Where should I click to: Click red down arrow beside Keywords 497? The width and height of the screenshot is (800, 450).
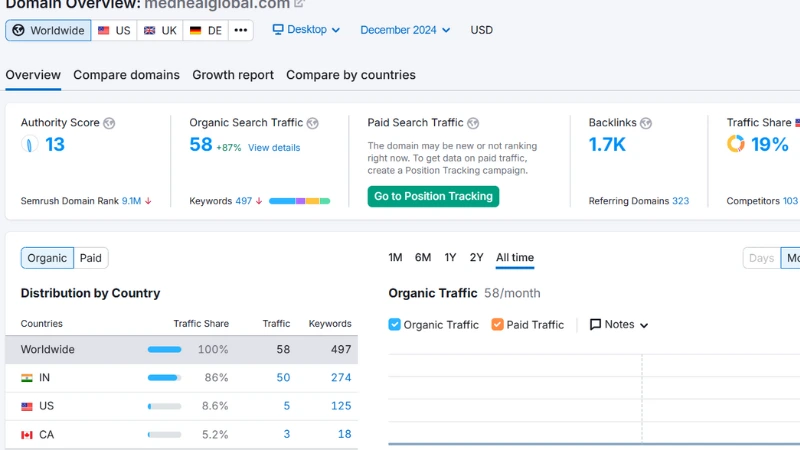click(x=259, y=201)
